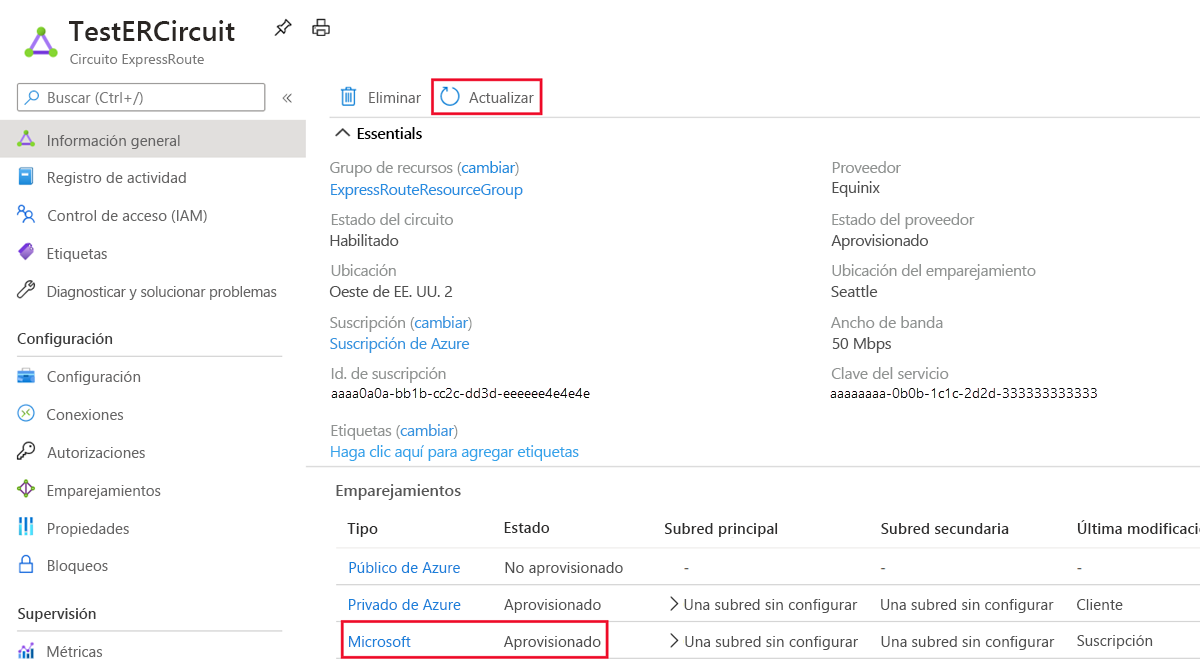The height and width of the screenshot is (672, 1200).
Task: Click the Configuración toolbox icon
Action: (27, 376)
